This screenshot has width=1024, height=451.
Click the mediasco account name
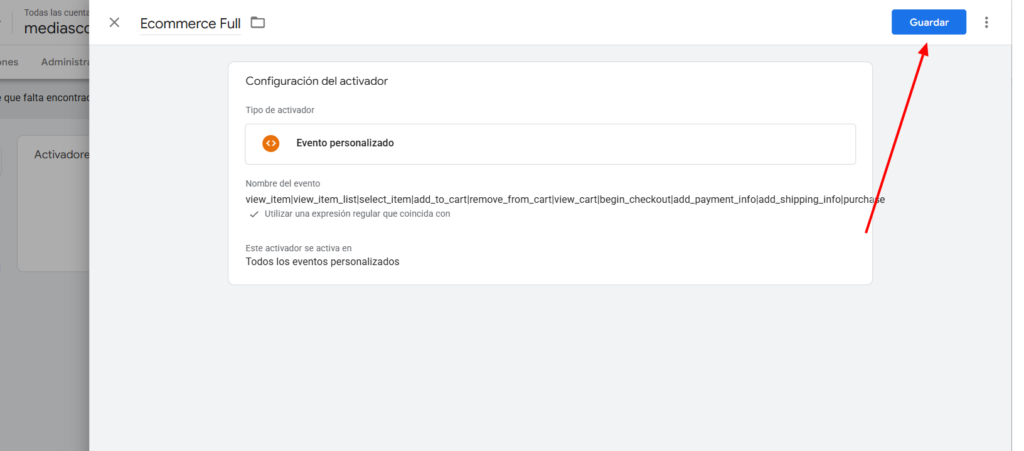click(x=56, y=28)
